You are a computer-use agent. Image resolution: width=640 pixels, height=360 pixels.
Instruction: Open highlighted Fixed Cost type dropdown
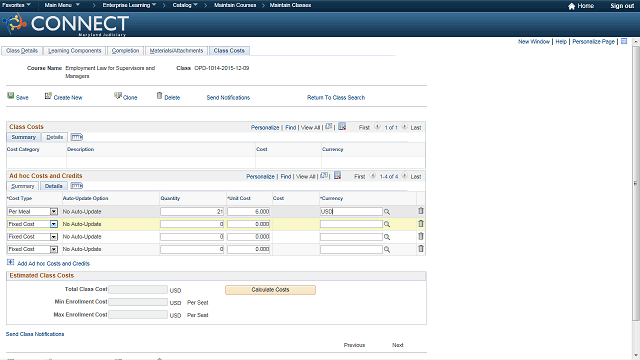(53, 224)
